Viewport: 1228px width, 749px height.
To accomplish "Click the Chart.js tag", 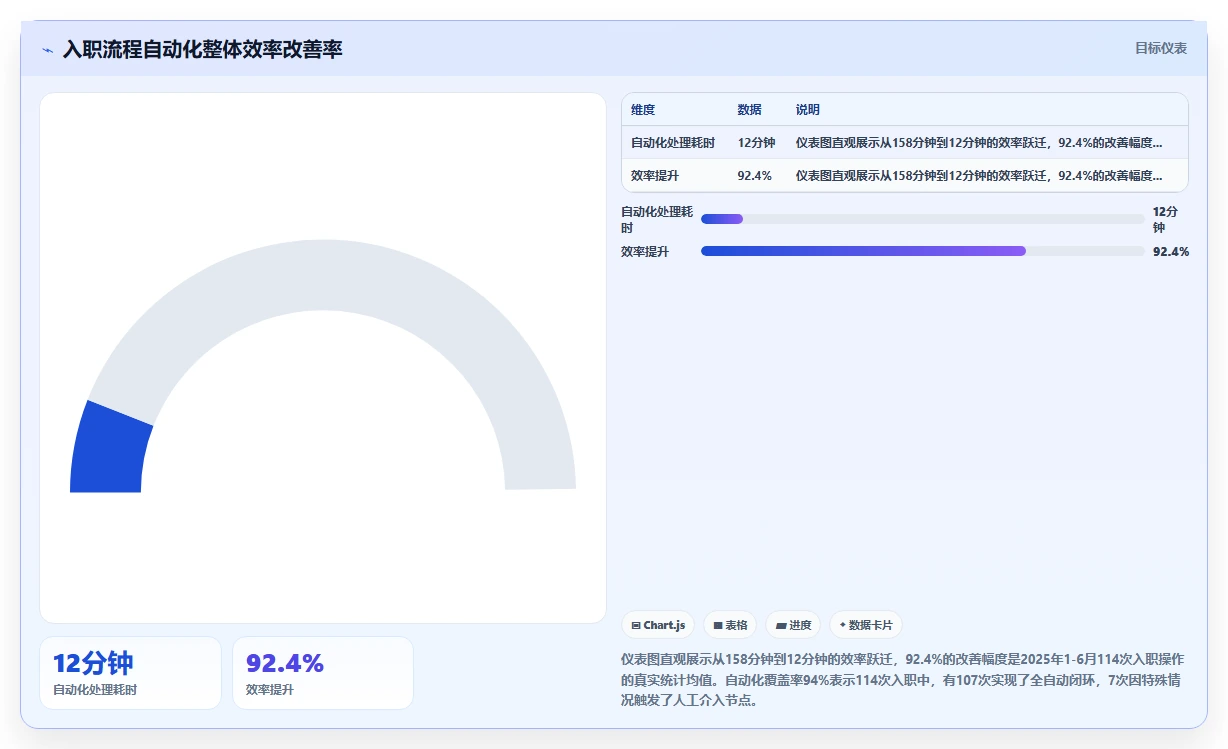I will [x=658, y=625].
